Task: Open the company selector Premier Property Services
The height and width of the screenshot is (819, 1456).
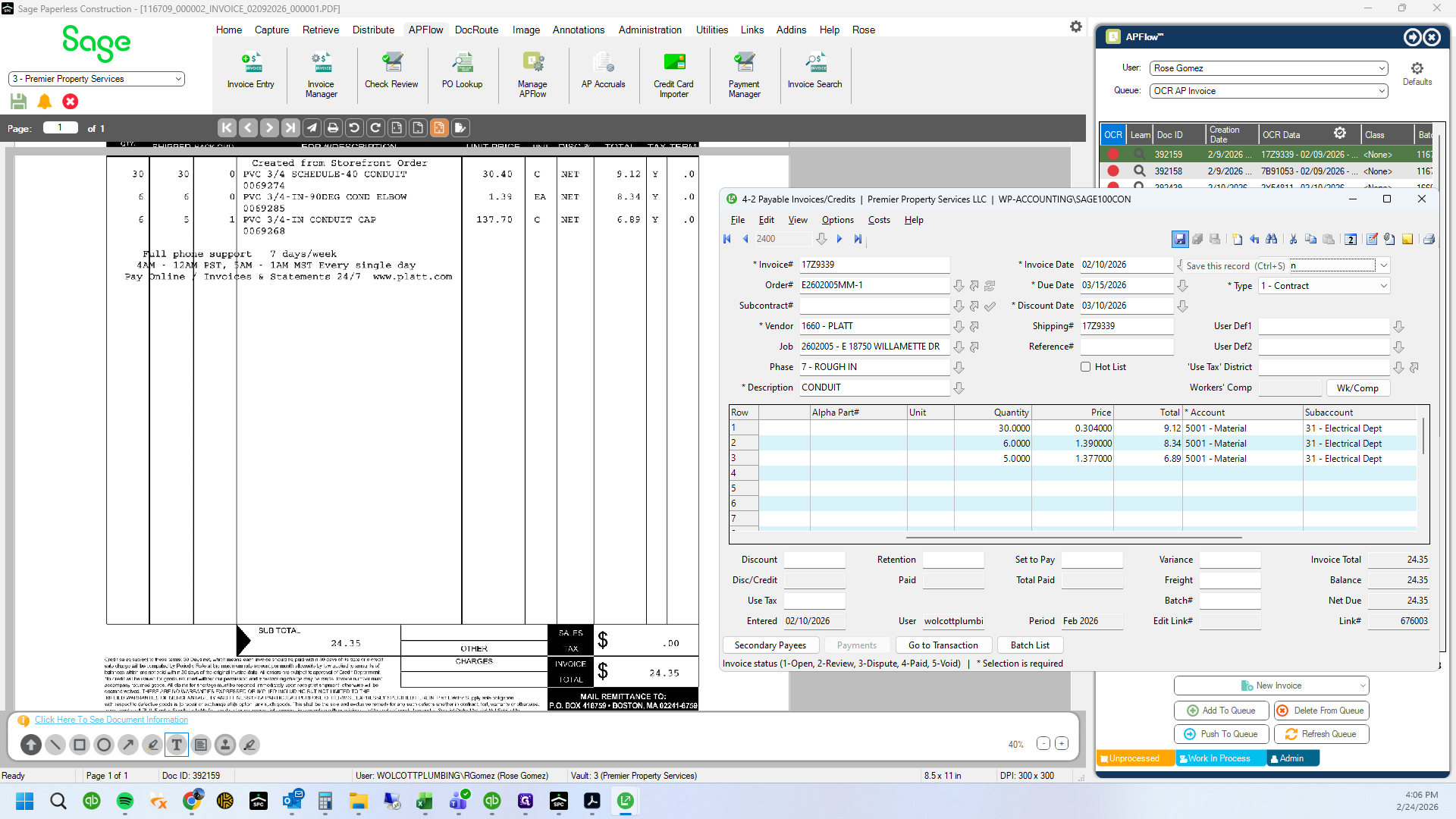Action: pyautogui.click(x=96, y=79)
